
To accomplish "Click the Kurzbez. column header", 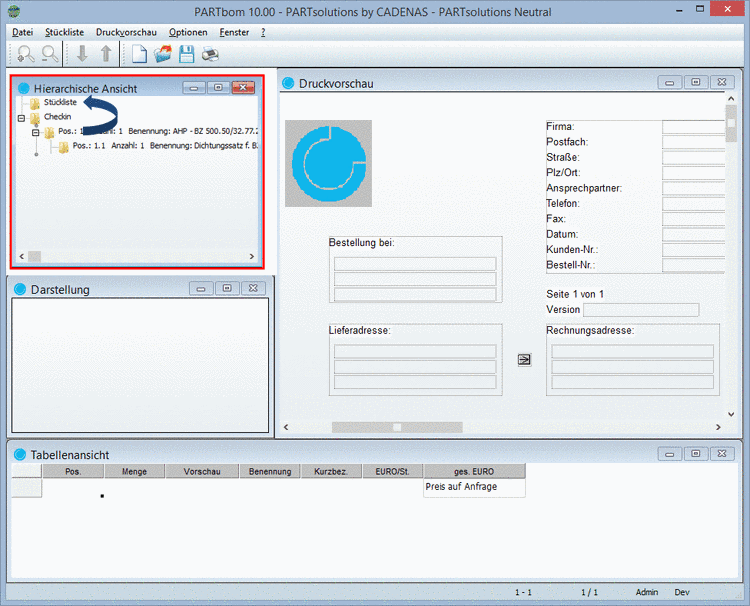I will (x=331, y=471).
